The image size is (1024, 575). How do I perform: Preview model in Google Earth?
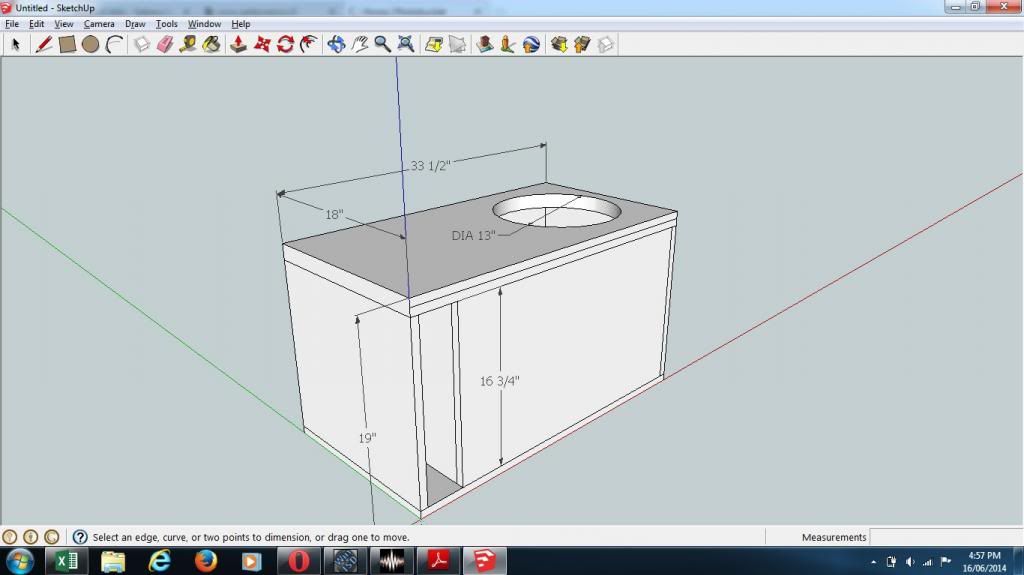pos(531,44)
